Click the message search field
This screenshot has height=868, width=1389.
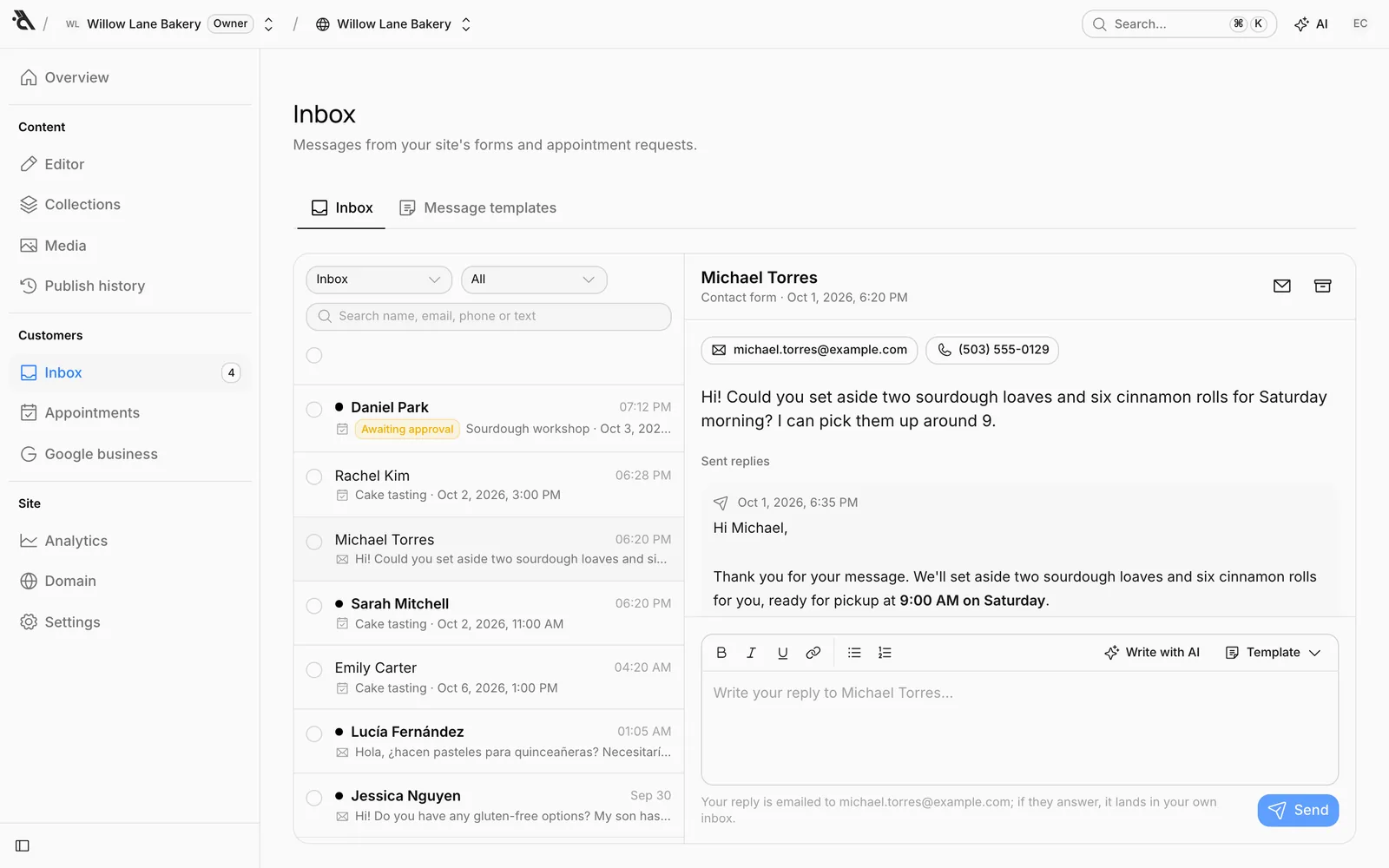[489, 317]
